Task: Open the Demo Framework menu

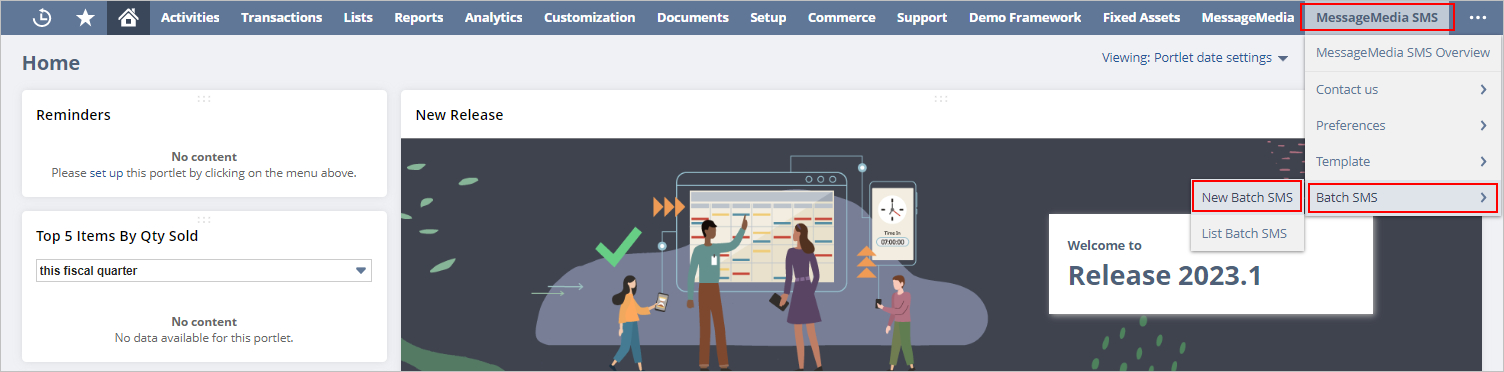Action: tap(1025, 18)
